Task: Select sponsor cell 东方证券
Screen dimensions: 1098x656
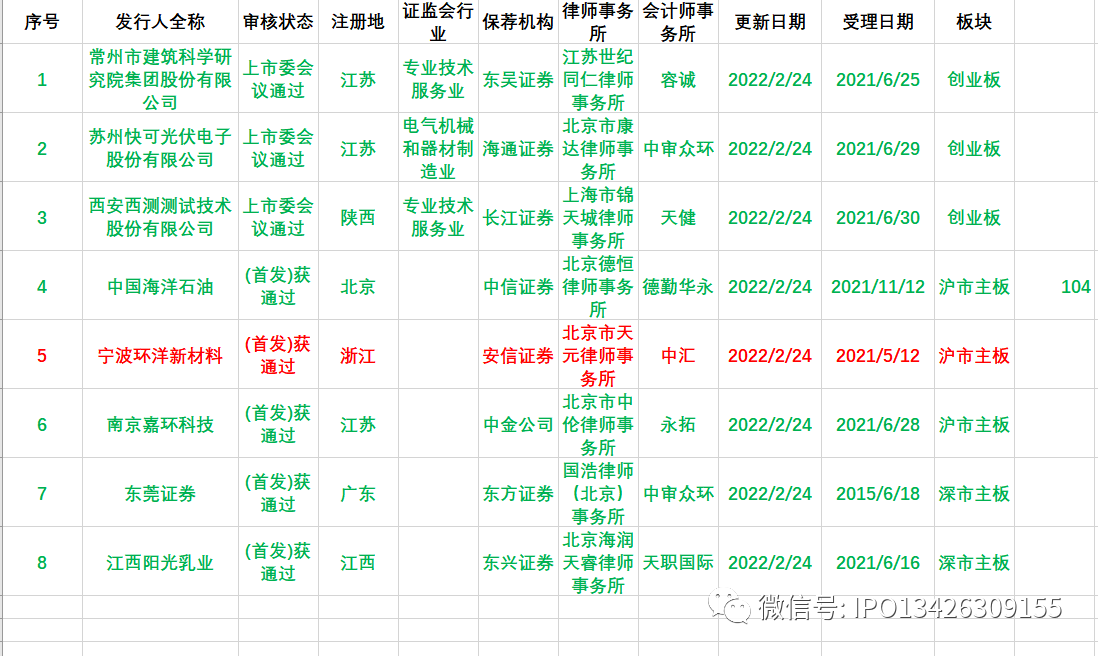Action: (x=518, y=493)
